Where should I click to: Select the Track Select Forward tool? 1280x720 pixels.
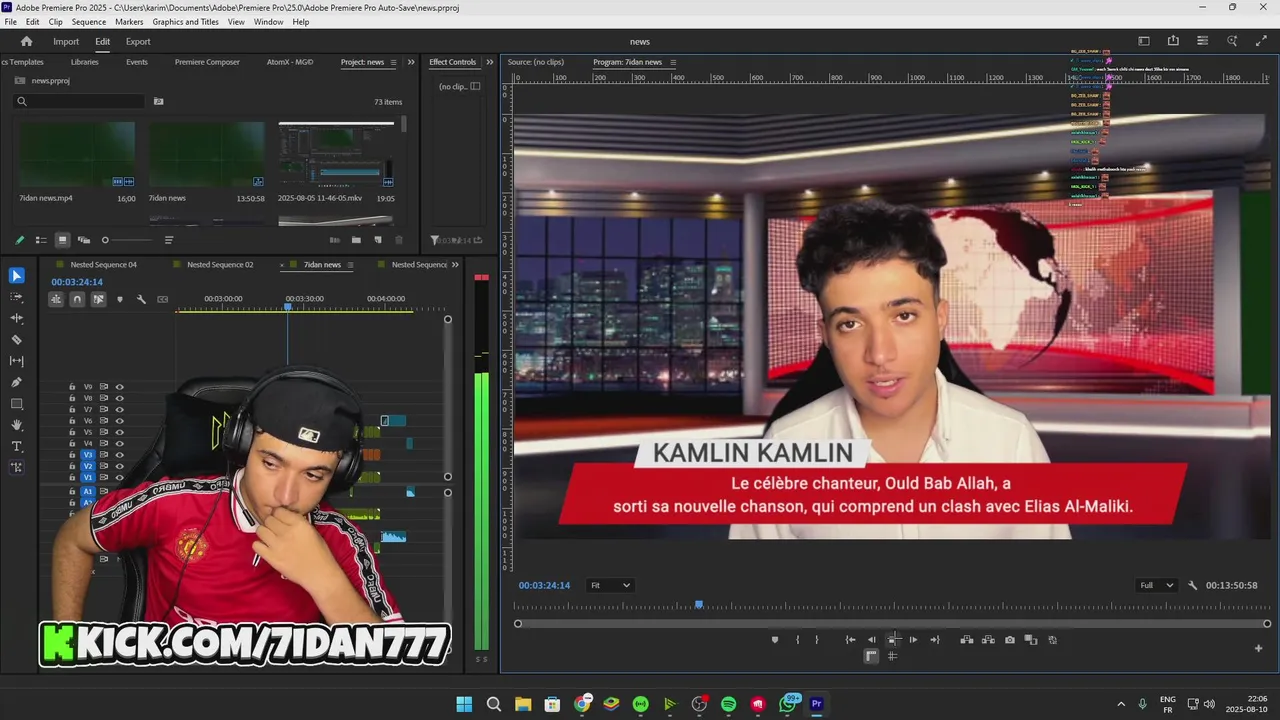click(17, 297)
